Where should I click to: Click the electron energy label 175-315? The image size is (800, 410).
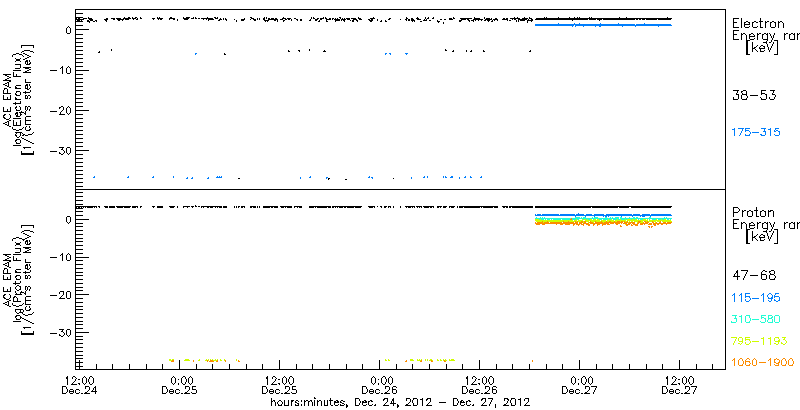(x=756, y=133)
